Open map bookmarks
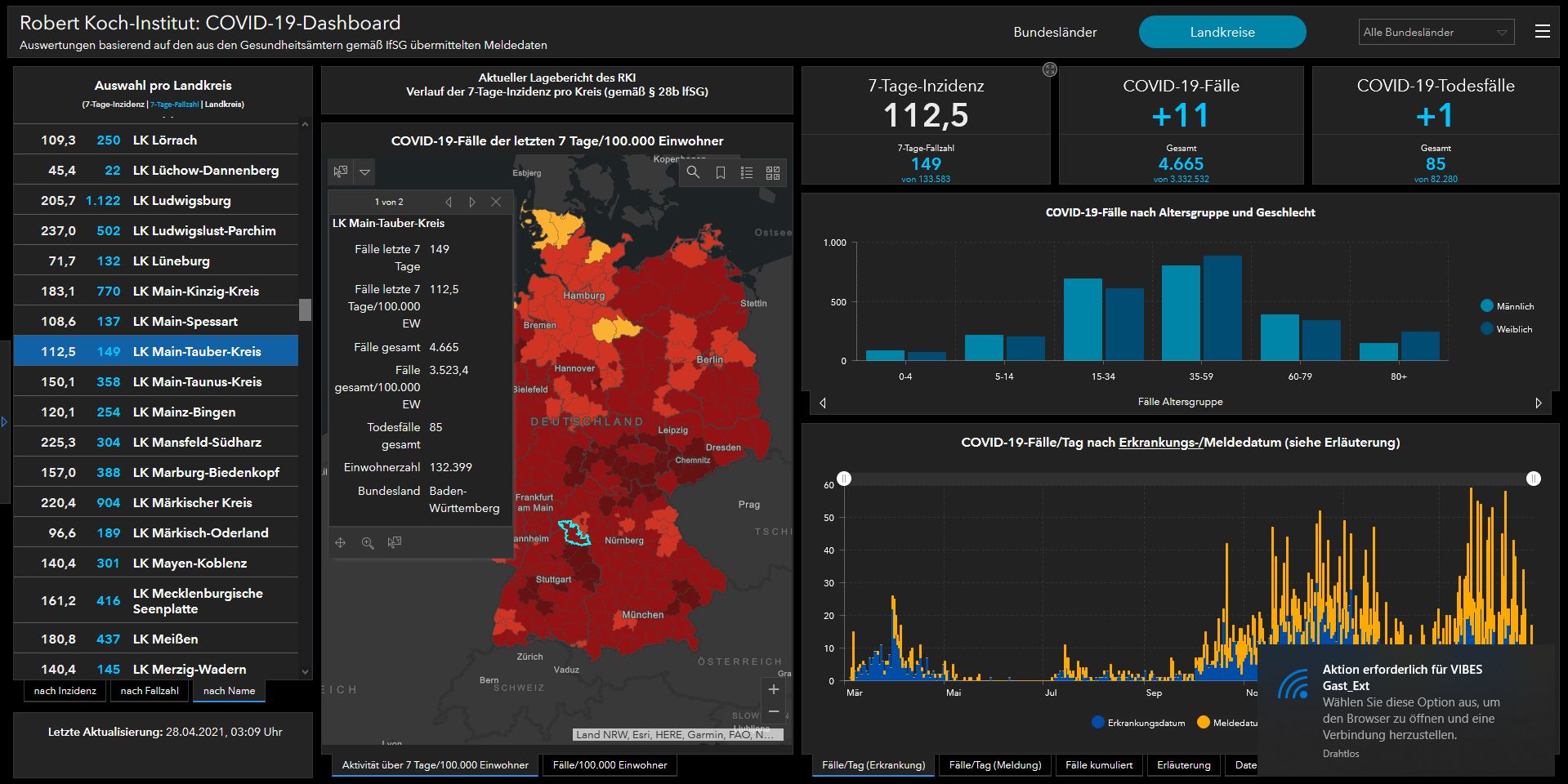 tap(720, 172)
